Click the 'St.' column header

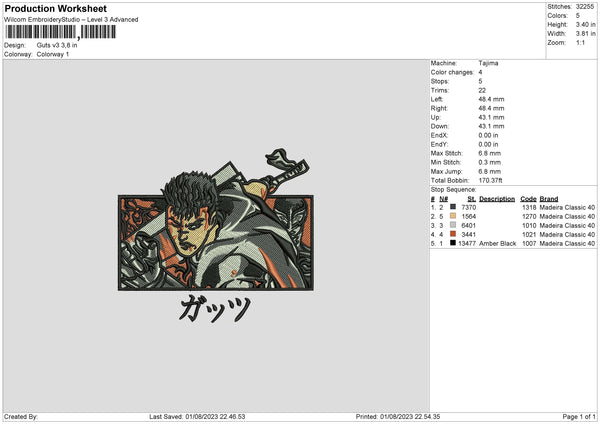471,199
